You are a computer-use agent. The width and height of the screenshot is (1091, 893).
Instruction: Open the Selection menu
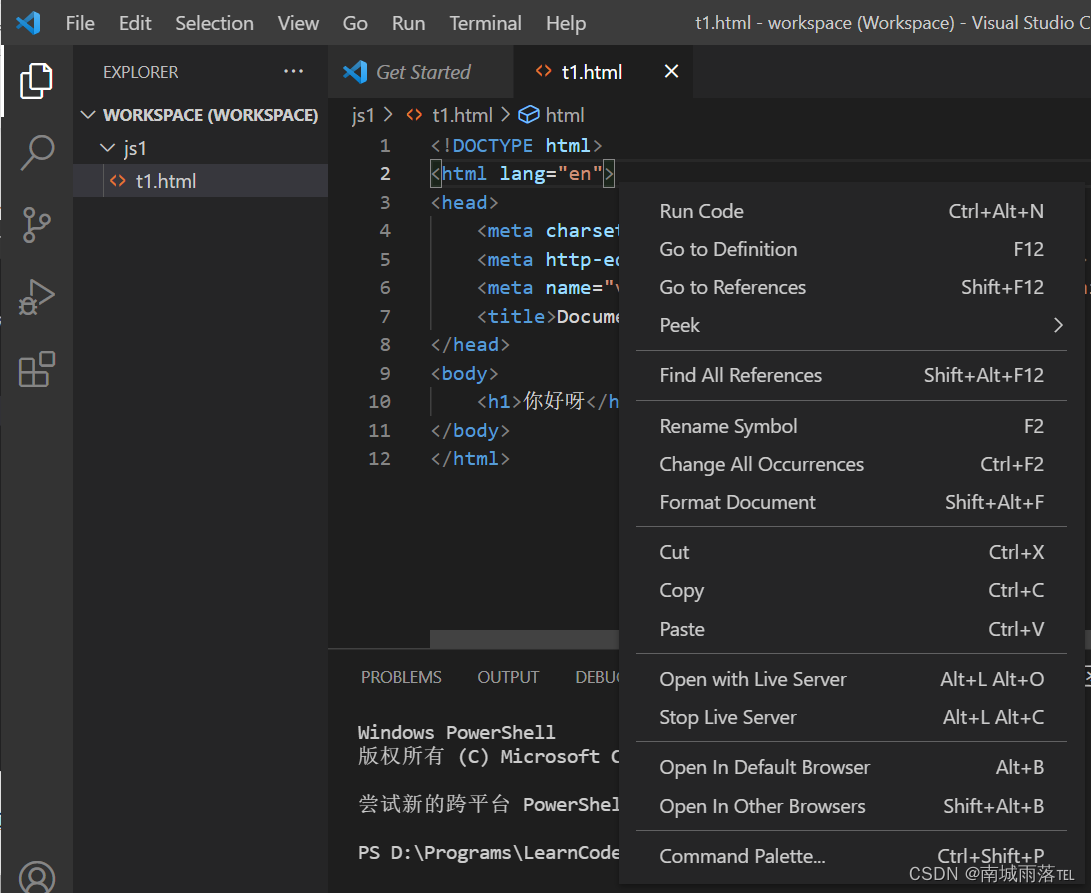coord(214,23)
